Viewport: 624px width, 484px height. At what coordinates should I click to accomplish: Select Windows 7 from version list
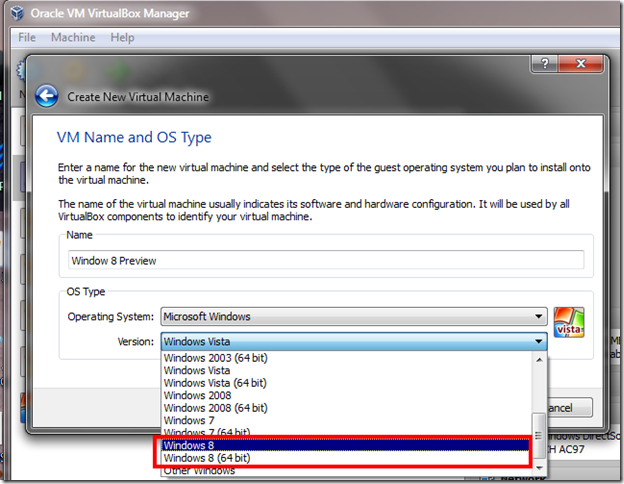click(x=346, y=420)
